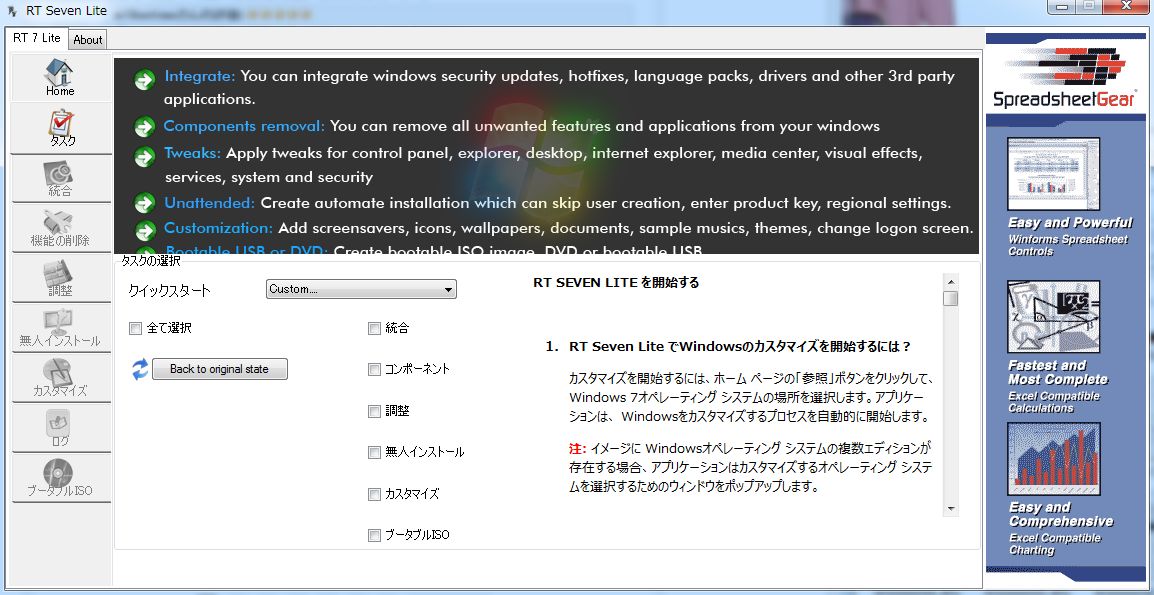Click the Back to original state button
Screen dimensions: 1154x595
pyautogui.click(x=219, y=369)
